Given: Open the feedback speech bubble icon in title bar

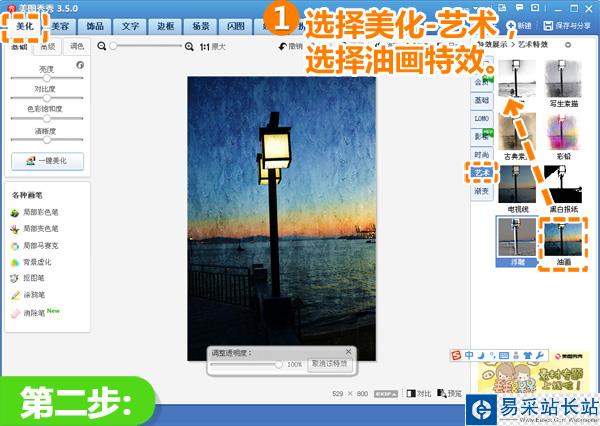Looking at the screenshot, I should pos(519,7).
